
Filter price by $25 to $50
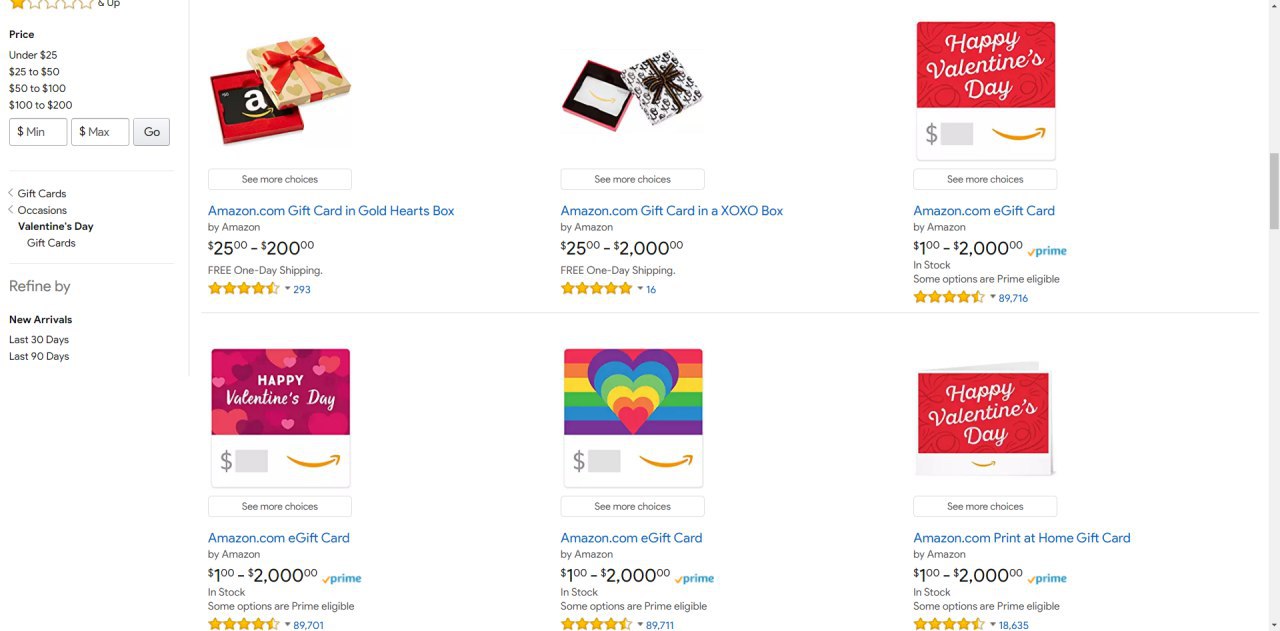(x=34, y=72)
